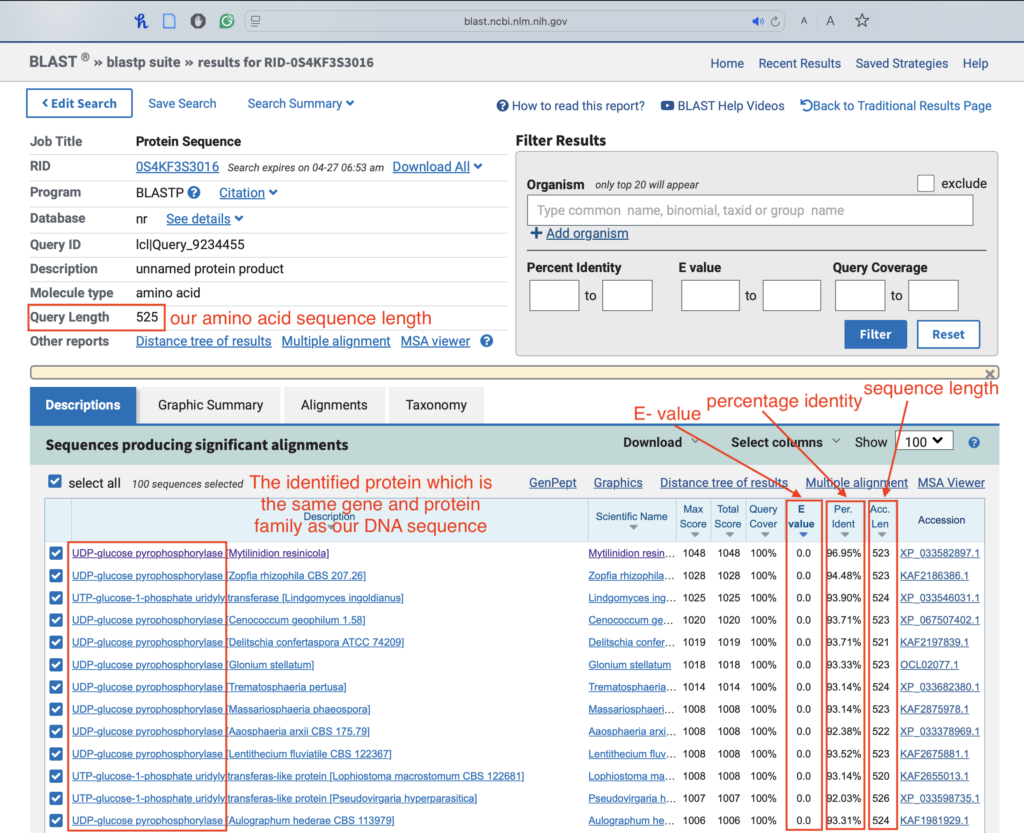
Task: Uncheck the Mytilinidion resinicola row checkbox
Action: pos(56,553)
